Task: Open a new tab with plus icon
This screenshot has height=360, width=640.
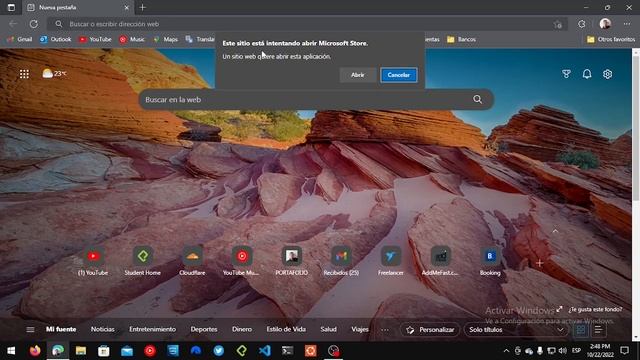Action: (142, 7)
